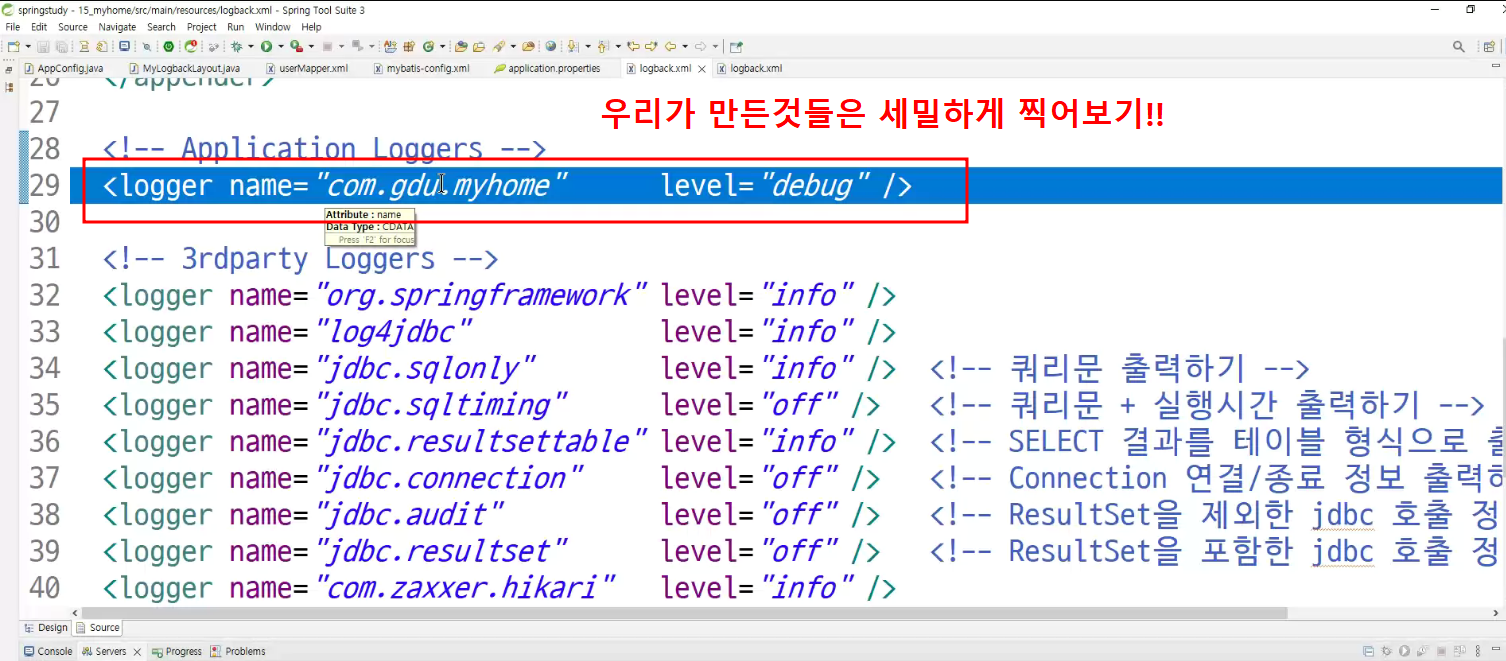Click the Next Annotation icon

coord(572,46)
